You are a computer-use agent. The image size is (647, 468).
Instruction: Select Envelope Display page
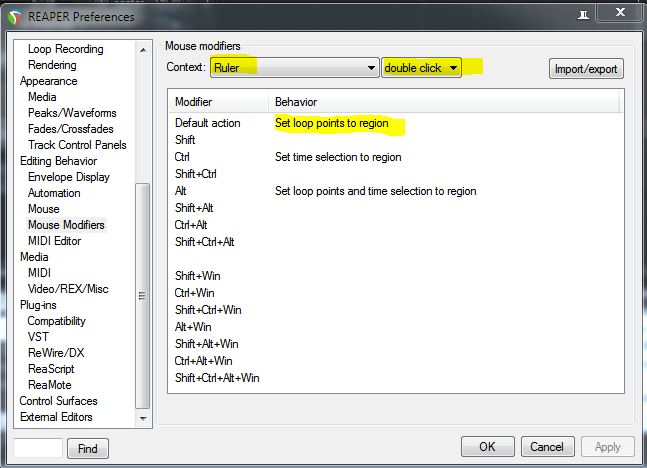[x=69, y=177]
